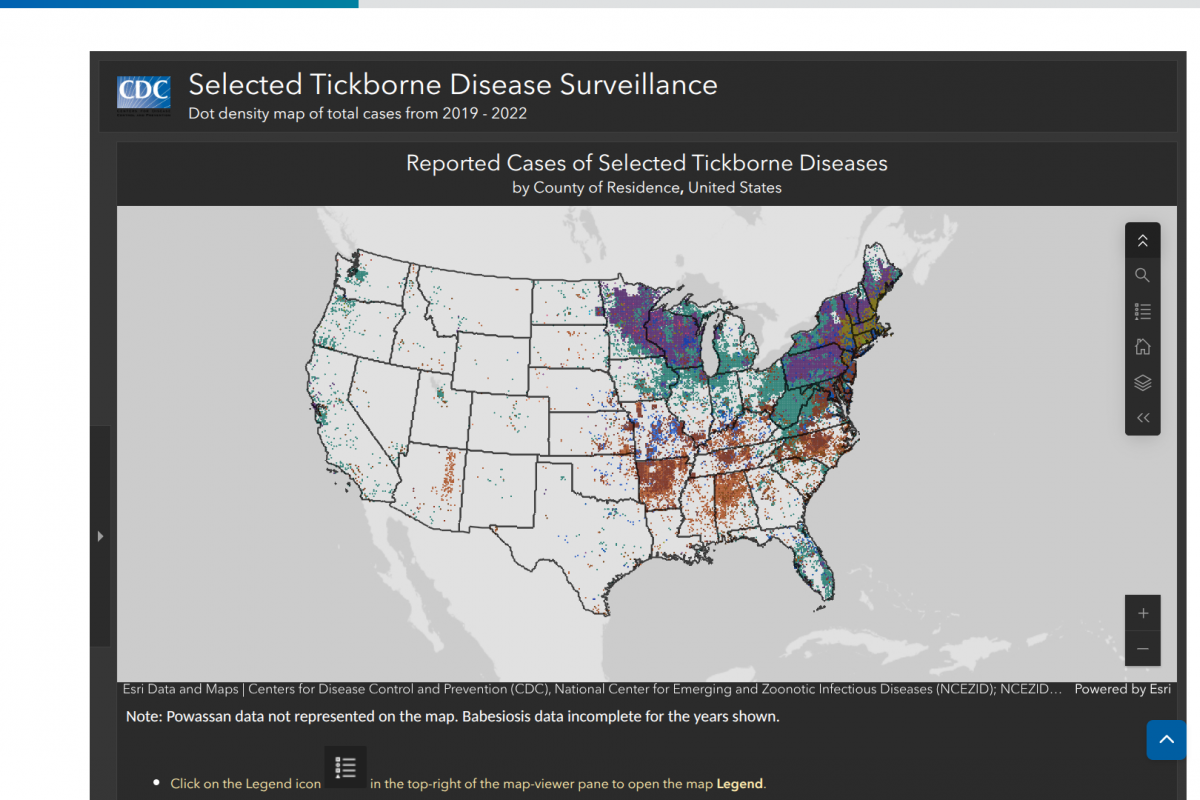Zoom out with the minus button
The height and width of the screenshot is (800, 1200).
point(1142,648)
